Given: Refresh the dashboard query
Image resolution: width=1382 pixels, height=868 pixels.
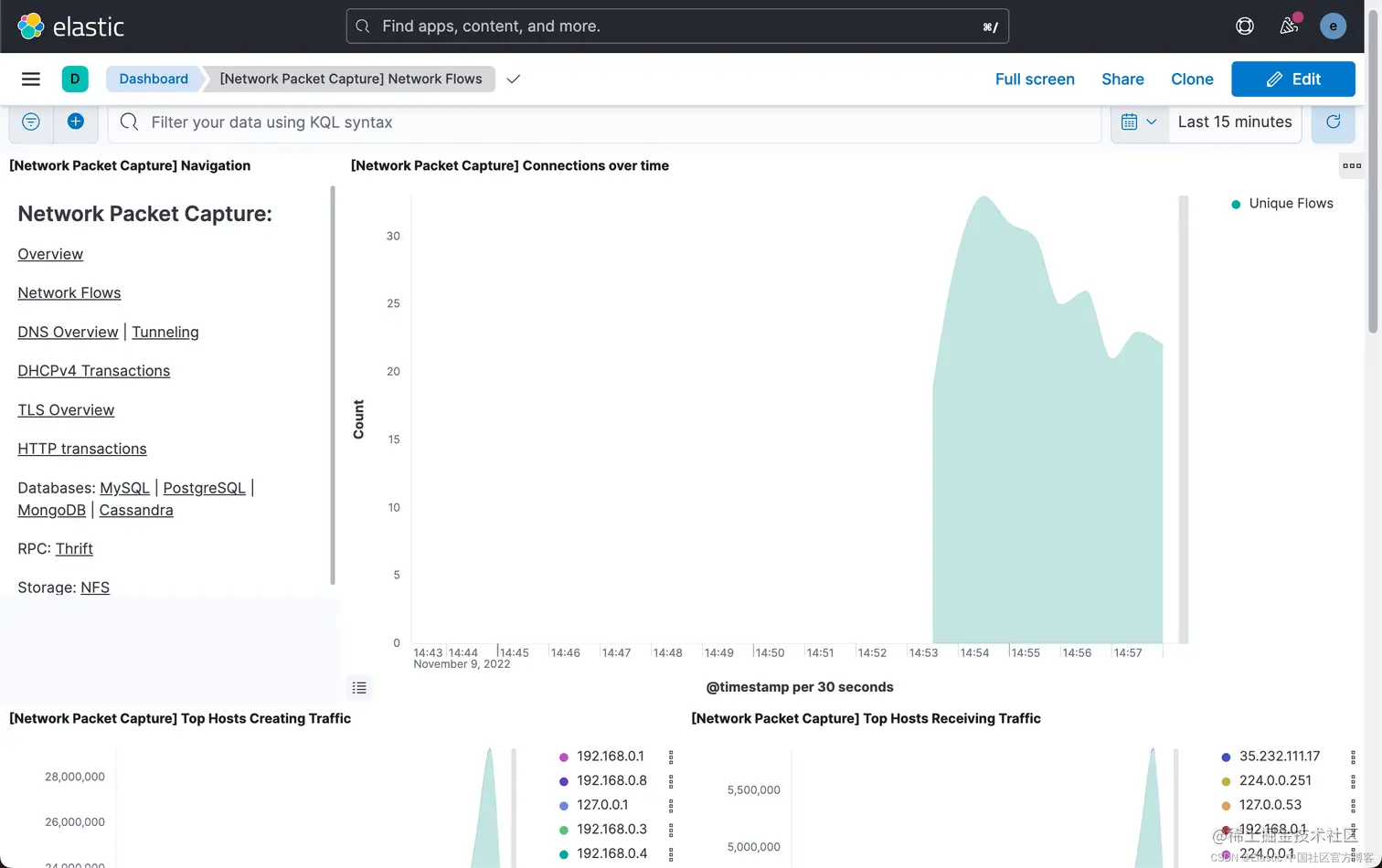Looking at the screenshot, I should pyautogui.click(x=1334, y=122).
